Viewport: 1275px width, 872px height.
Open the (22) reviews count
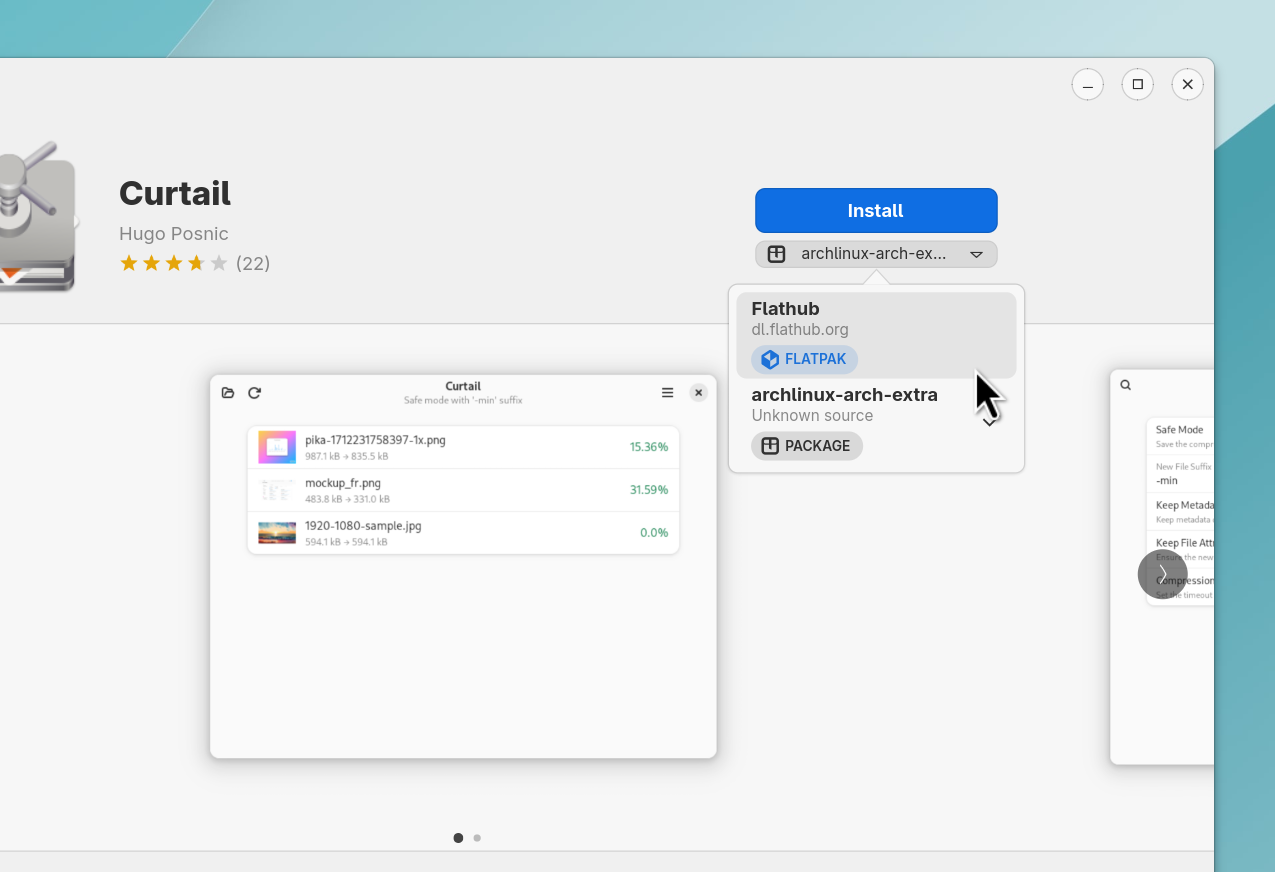[x=253, y=263]
